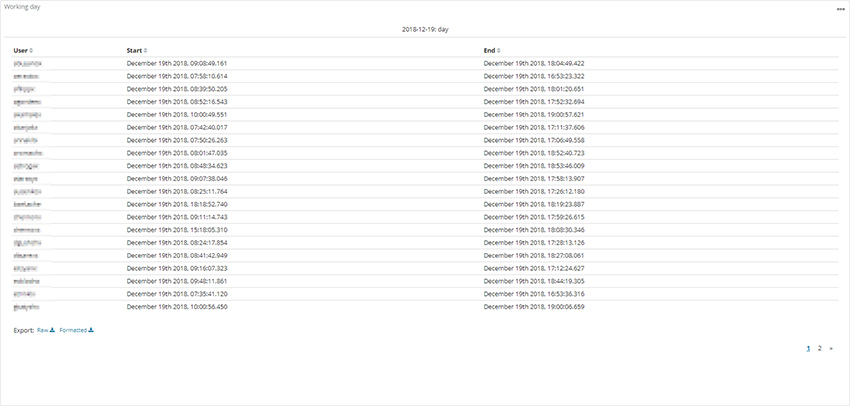Open the panel options ellipsis menu
850x406 pixels.
pos(840,9)
